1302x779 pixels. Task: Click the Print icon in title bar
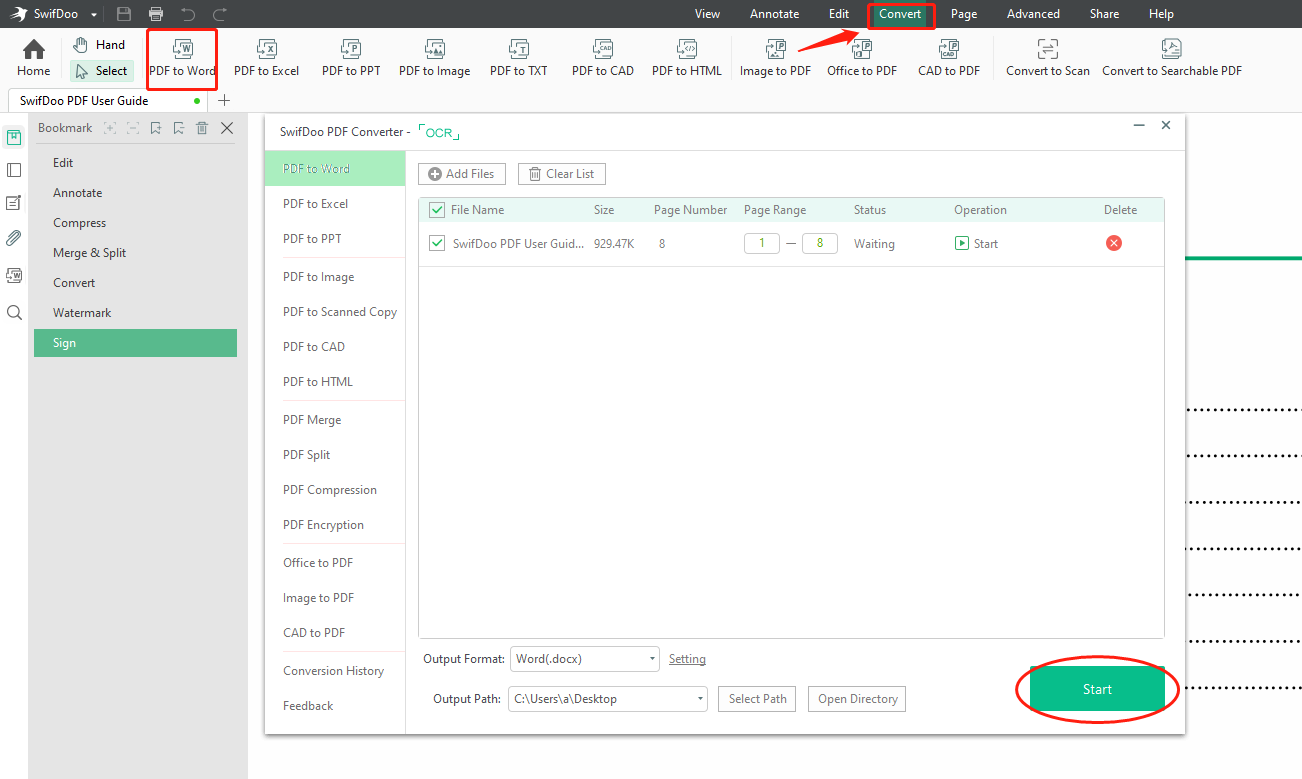156,14
